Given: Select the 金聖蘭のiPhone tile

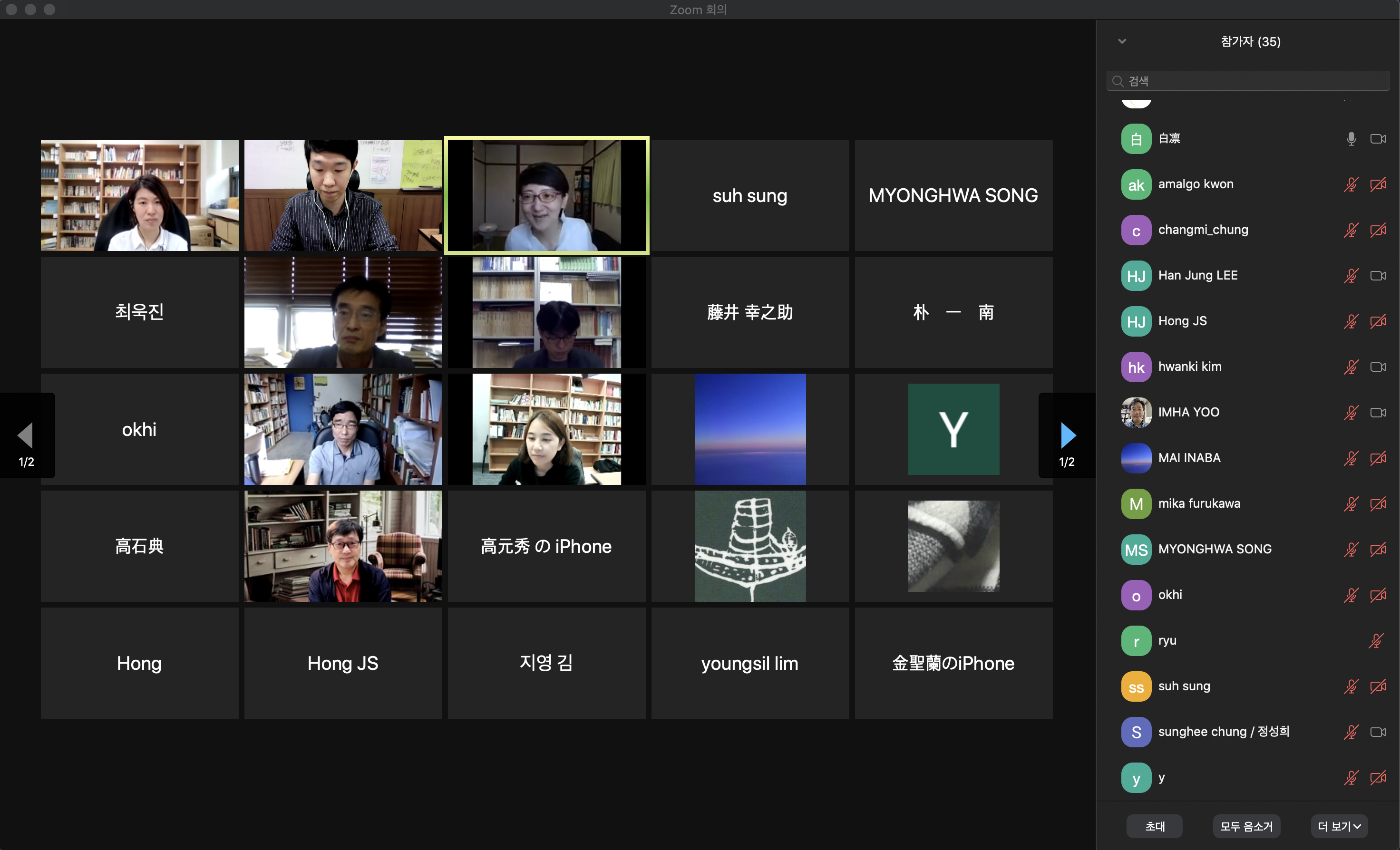Looking at the screenshot, I should [953, 663].
